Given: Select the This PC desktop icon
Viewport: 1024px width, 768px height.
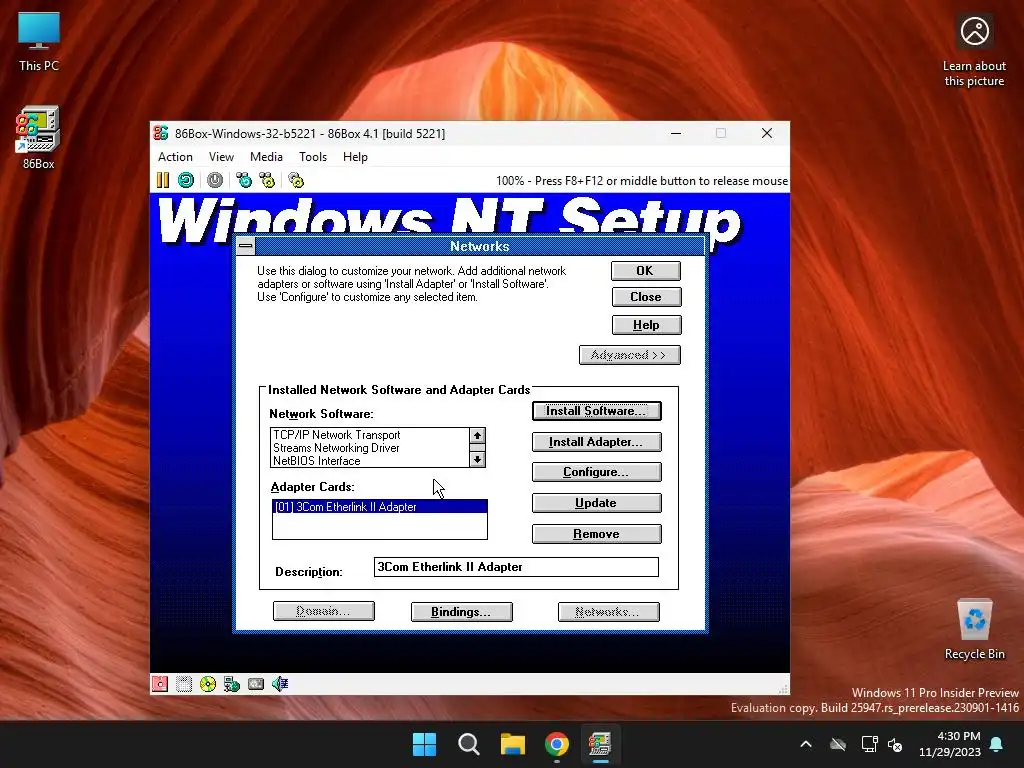Looking at the screenshot, I should tap(39, 42).
